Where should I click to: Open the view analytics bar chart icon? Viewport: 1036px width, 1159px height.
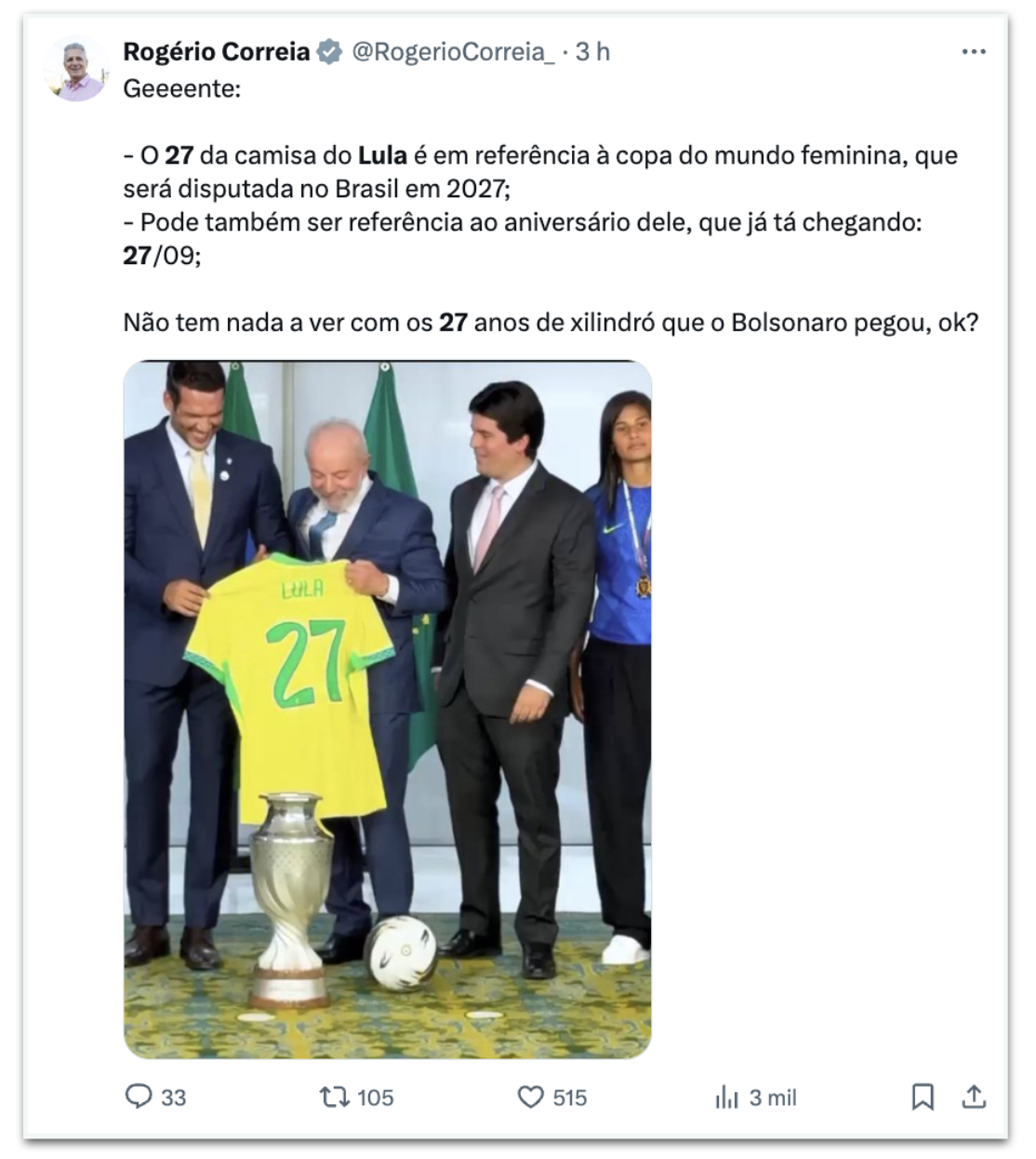click(727, 1098)
